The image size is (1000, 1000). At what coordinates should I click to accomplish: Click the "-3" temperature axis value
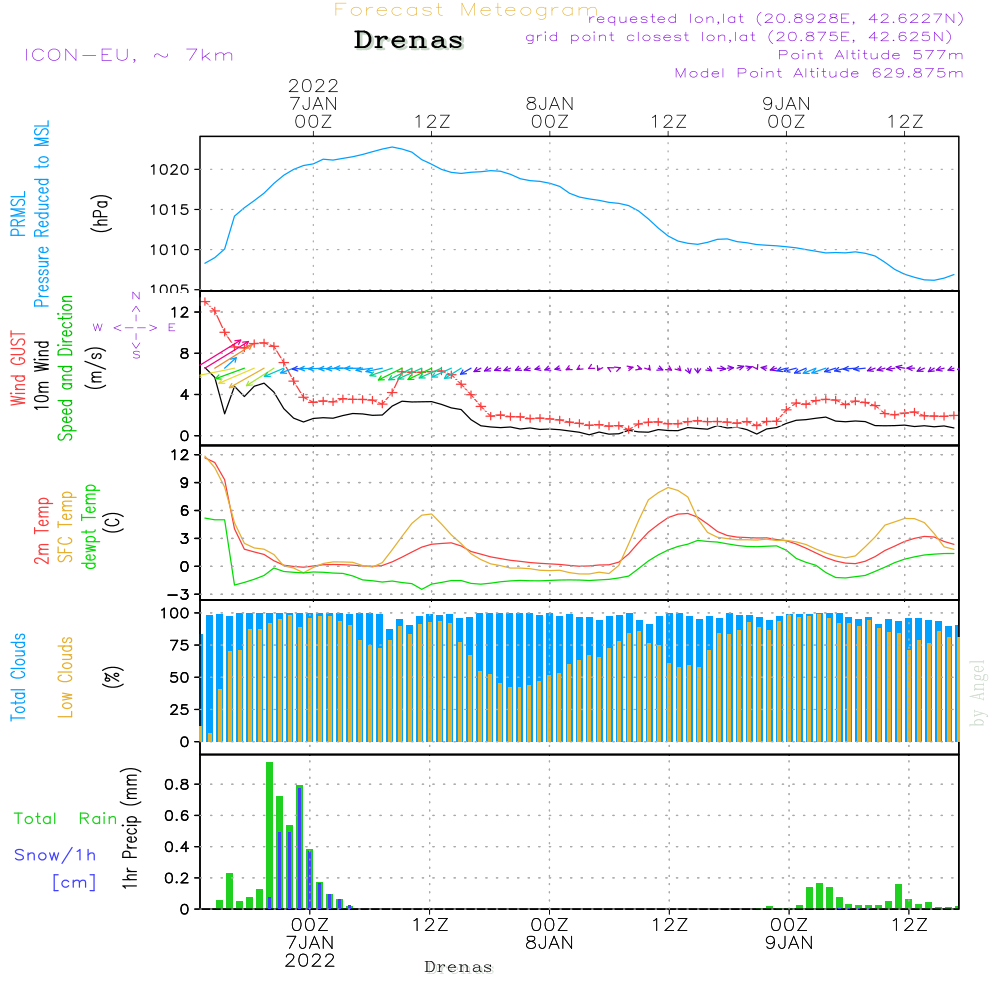176,594
